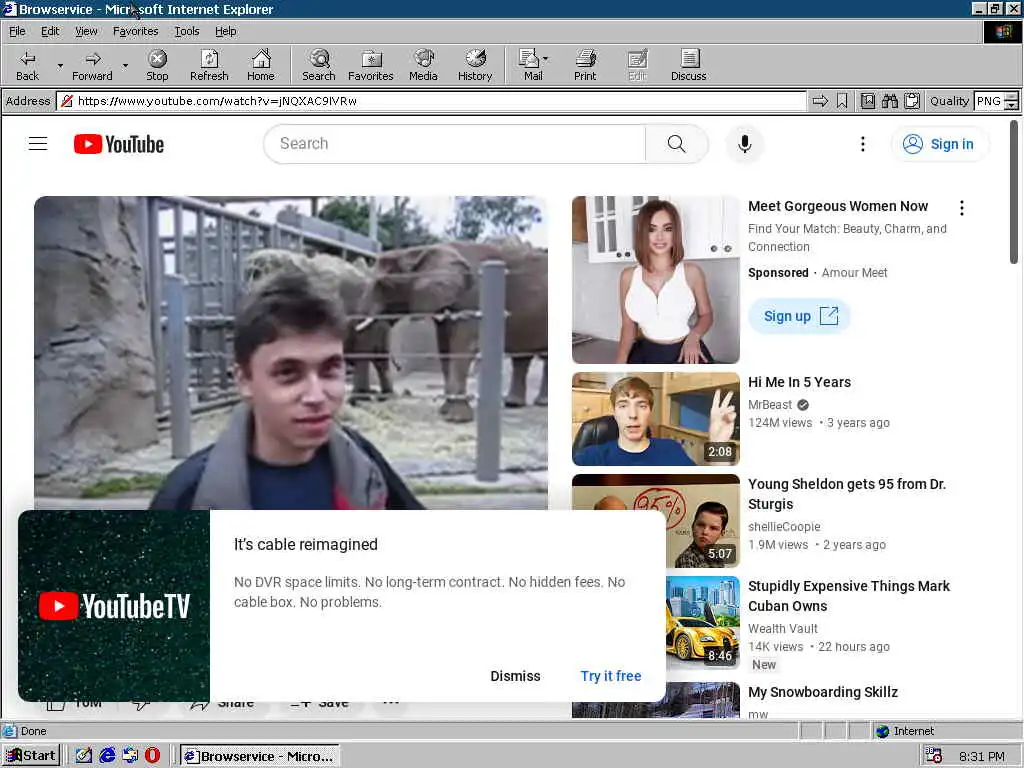Open the History toolbar pane
Viewport: 1024px width, 768px height.
point(475,65)
